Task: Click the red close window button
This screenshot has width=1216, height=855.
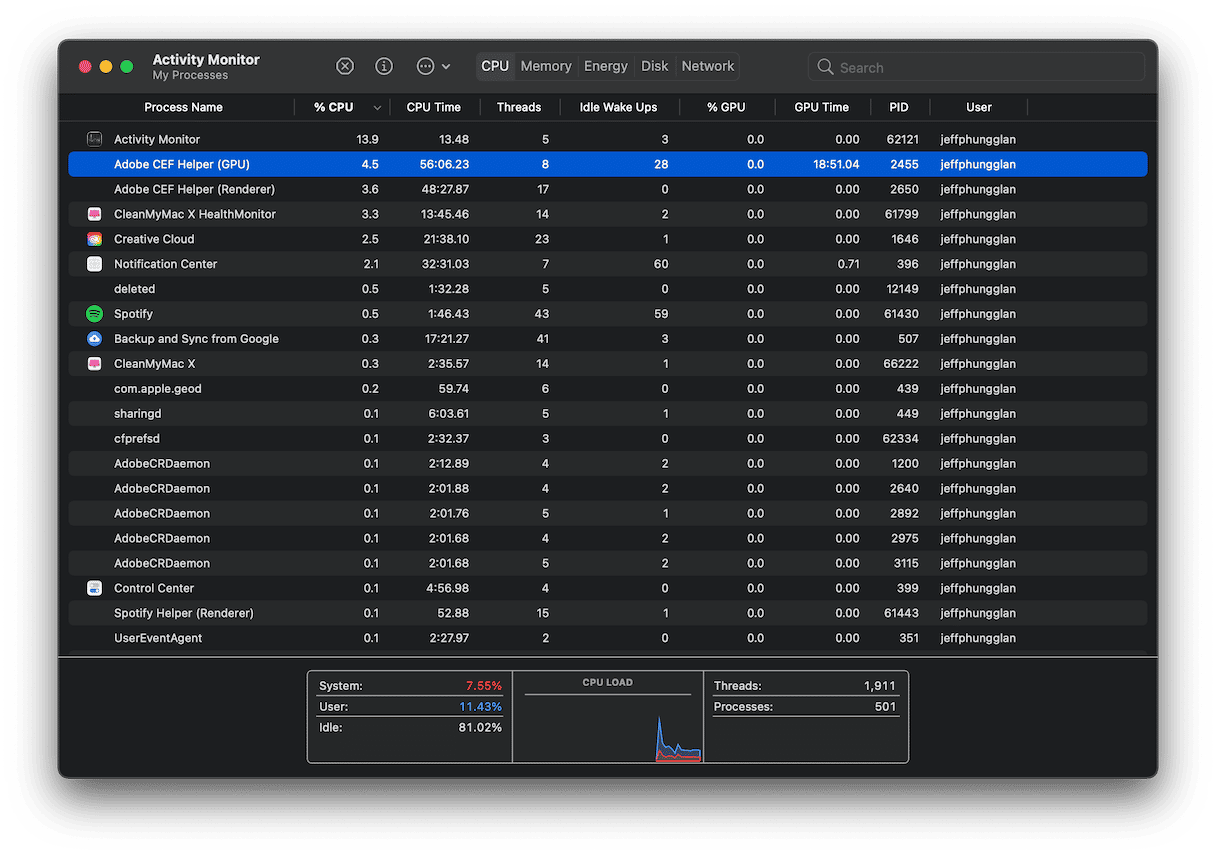Action: tap(85, 67)
